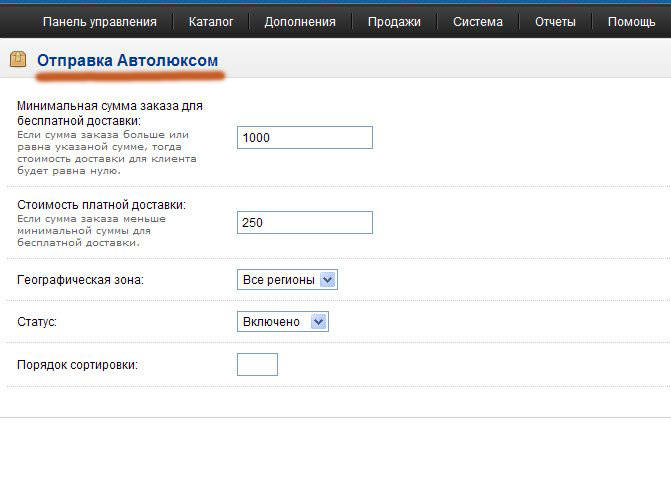The width and height of the screenshot is (671, 483).
Task: Open the Панель управления menu
Action: (x=99, y=21)
